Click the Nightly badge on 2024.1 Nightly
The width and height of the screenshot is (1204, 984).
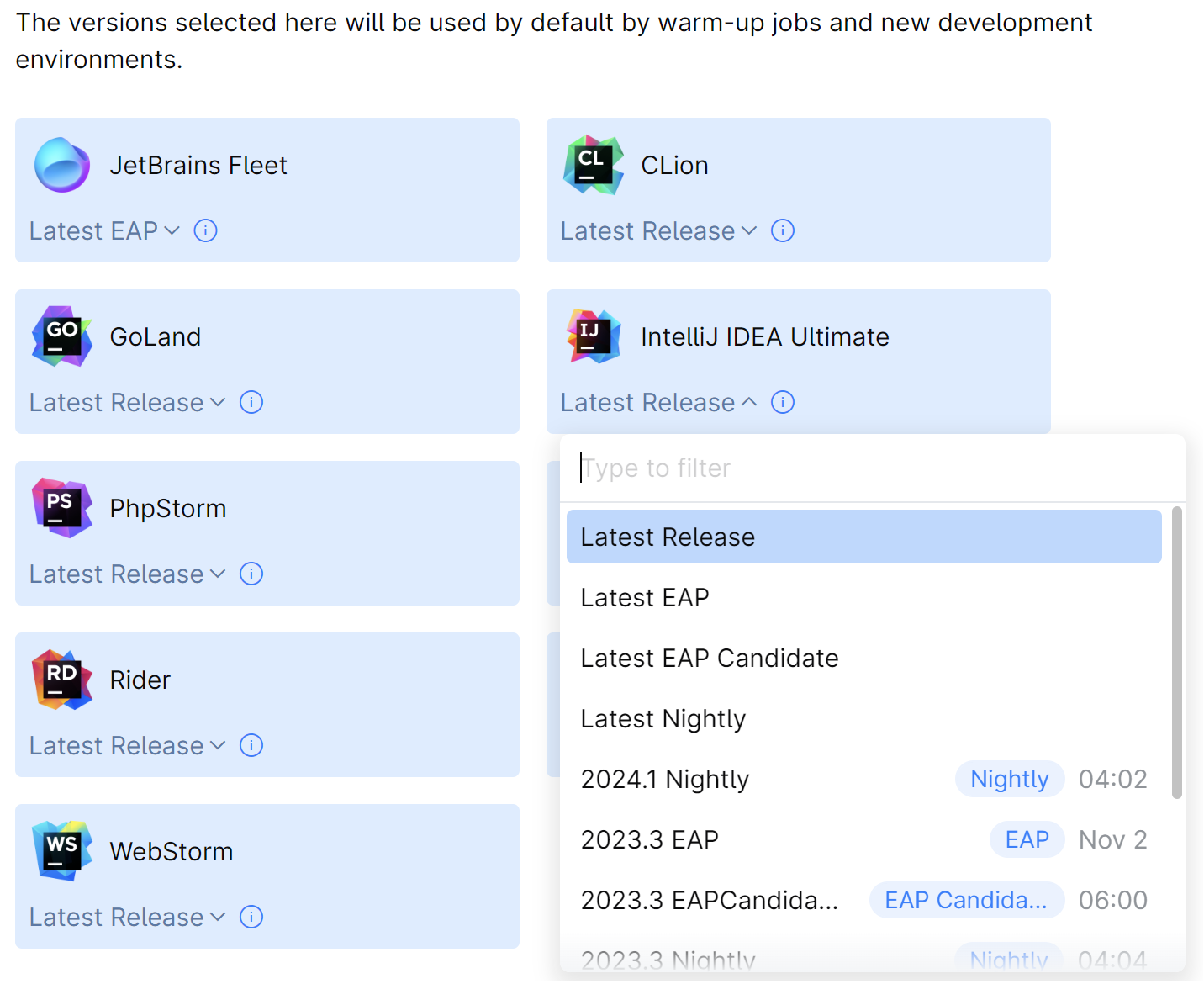[1010, 779]
